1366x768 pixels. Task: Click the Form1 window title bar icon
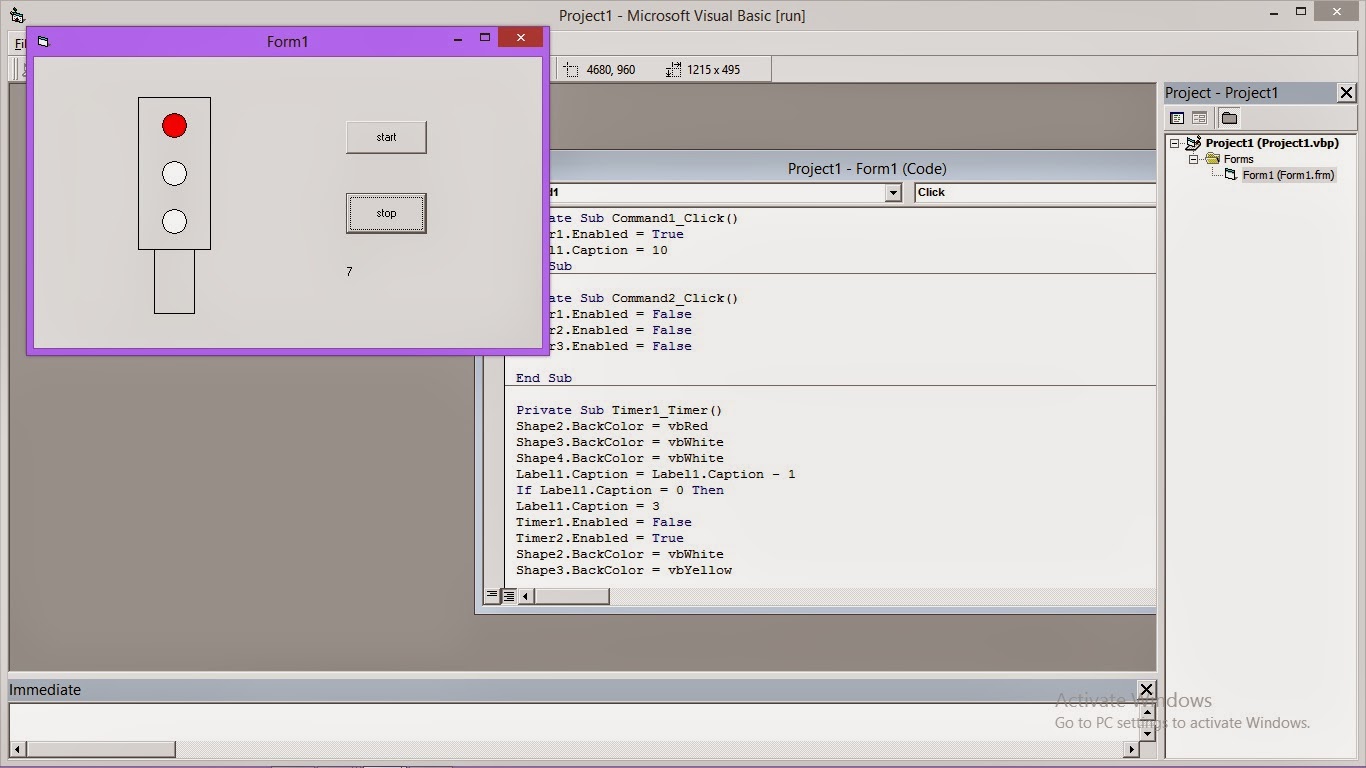[x=43, y=42]
